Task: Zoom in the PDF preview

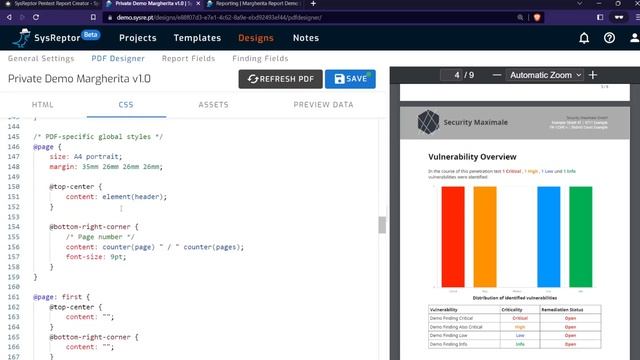Action: pyautogui.click(x=593, y=75)
